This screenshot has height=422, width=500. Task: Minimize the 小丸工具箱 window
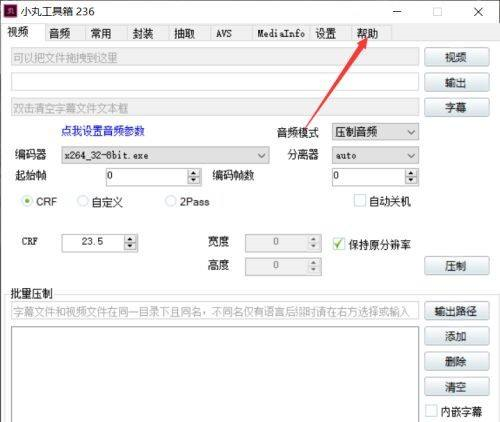397,12
